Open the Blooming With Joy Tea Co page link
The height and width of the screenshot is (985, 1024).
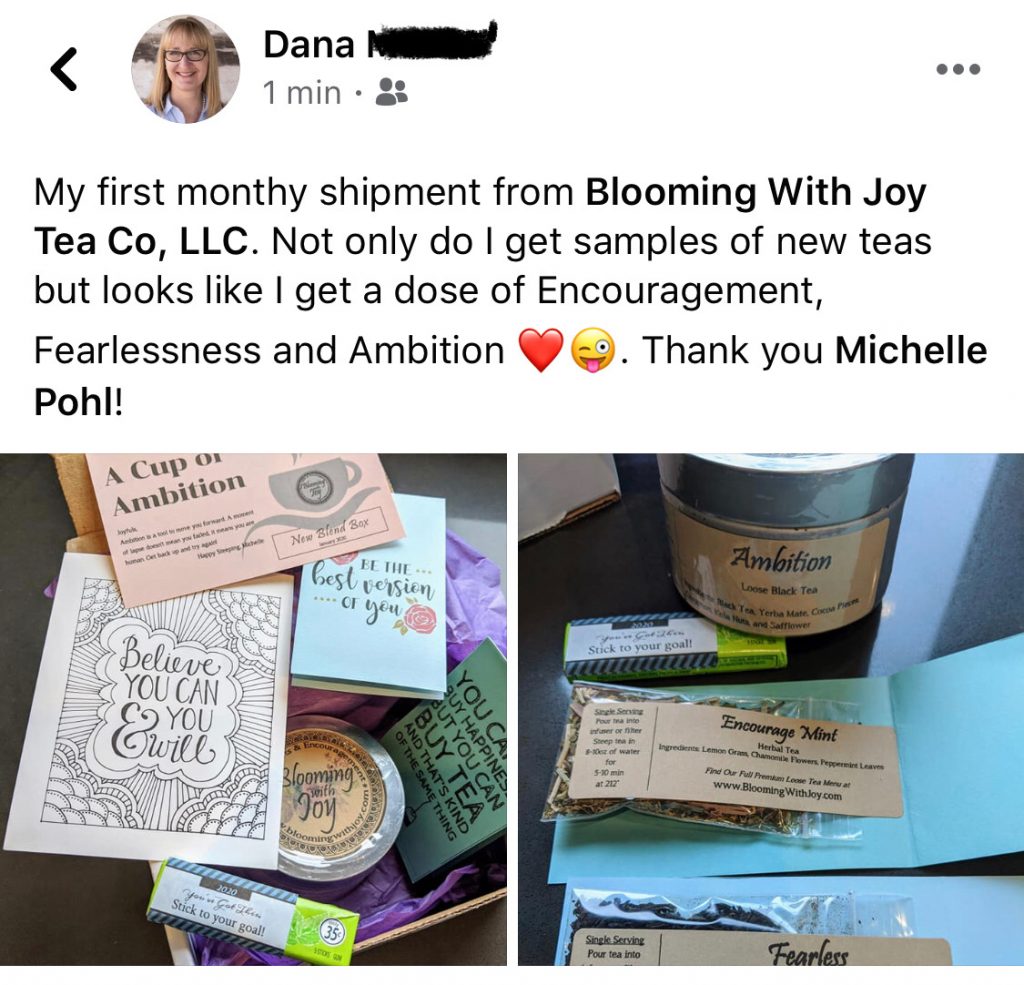click(480, 216)
